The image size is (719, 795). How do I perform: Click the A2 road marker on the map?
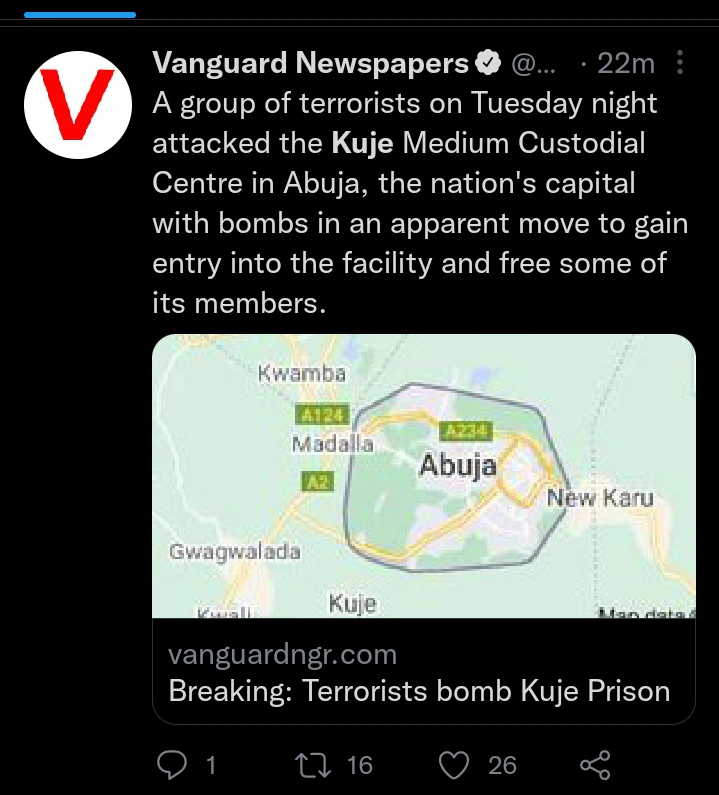click(x=316, y=482)
